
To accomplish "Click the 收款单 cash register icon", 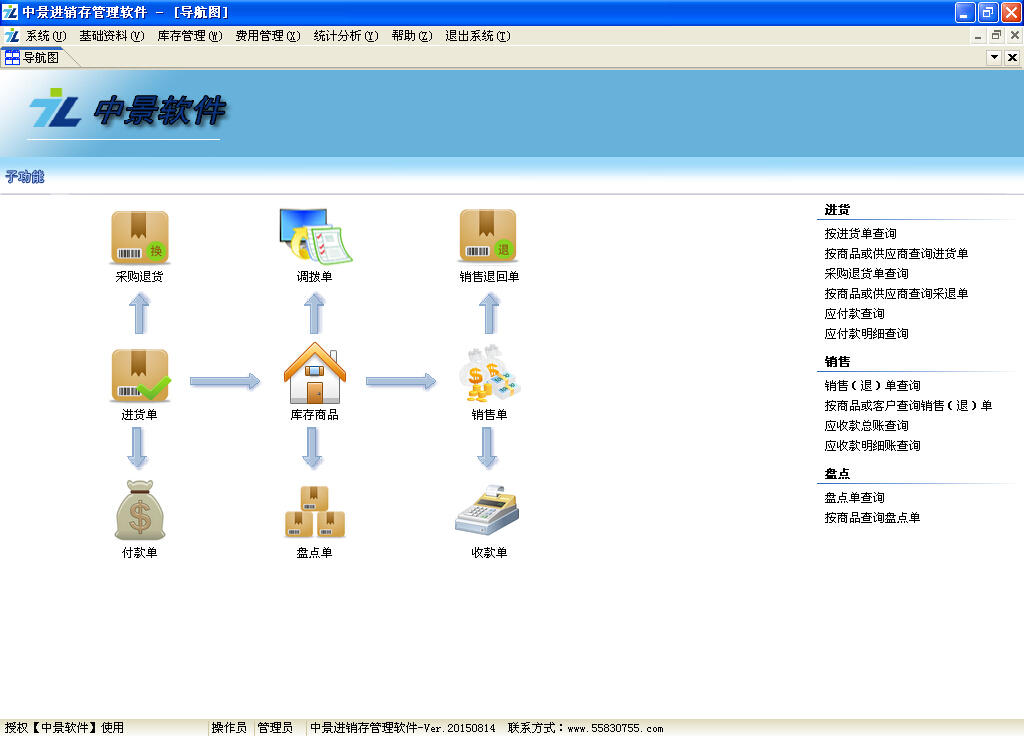I will (x=488, y=511).
